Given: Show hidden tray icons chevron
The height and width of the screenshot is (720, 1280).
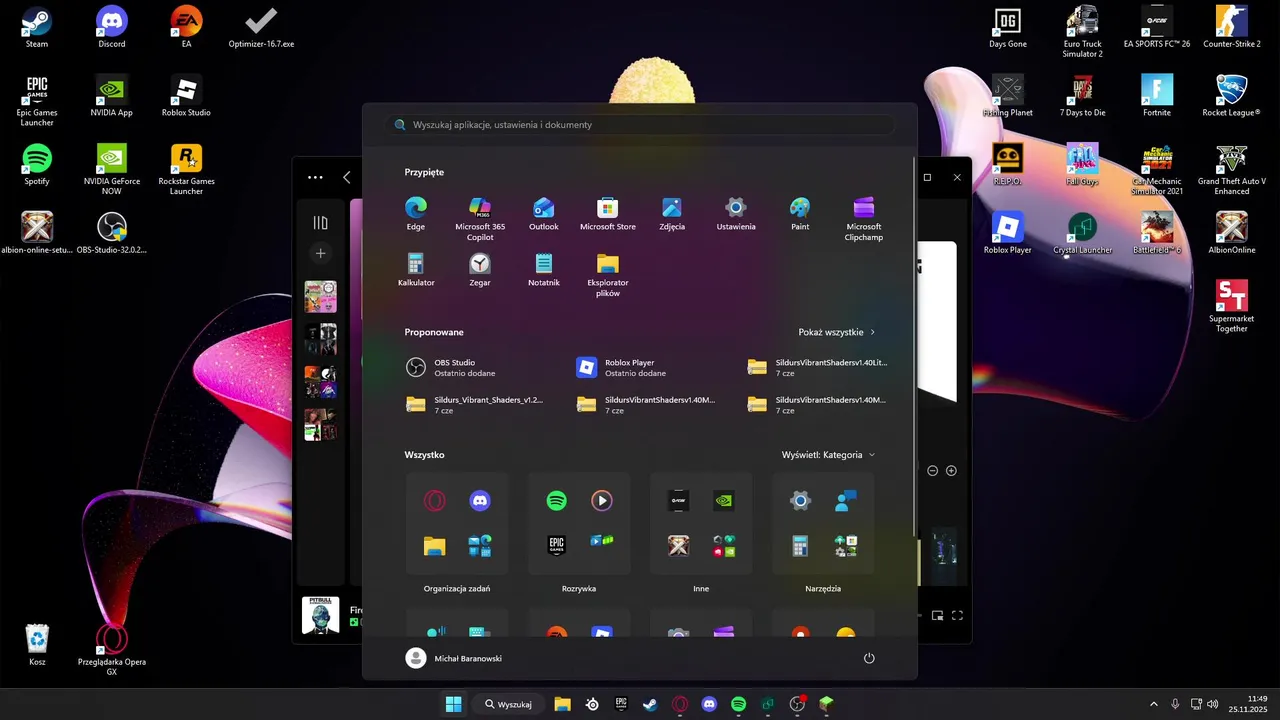Looking at the screenshot, I should pyautogui.click(x=1154, y=704).
